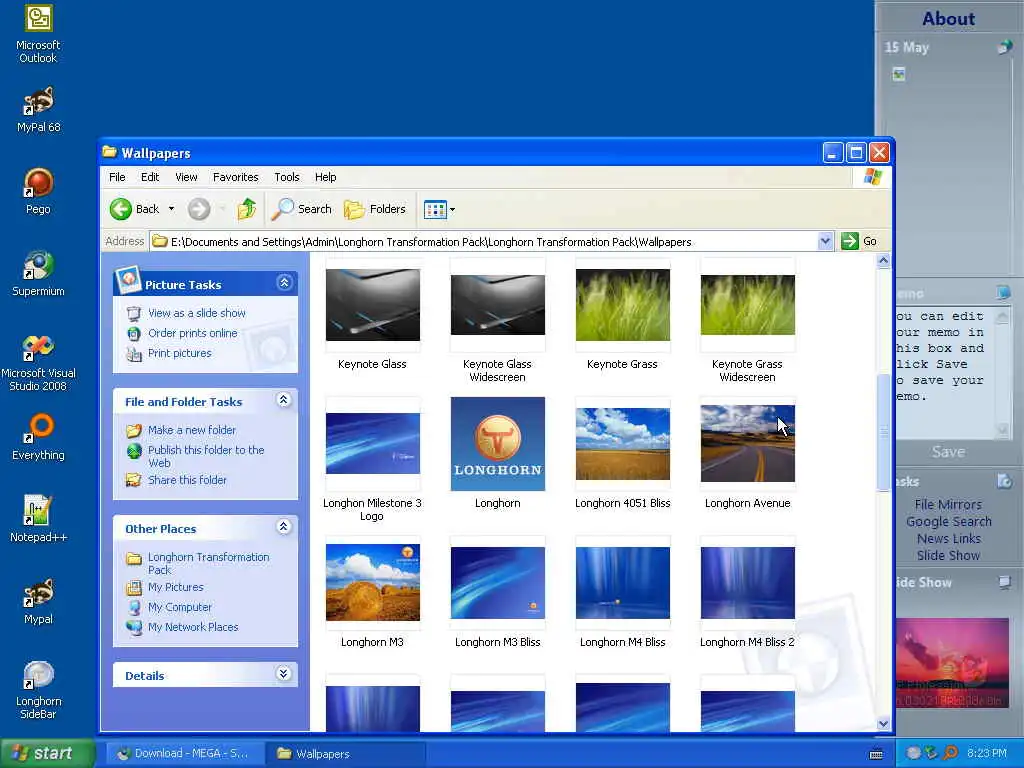Image resolution: width=1024 pixels, height=768 pixels.
Task: Collapse File and Folder Tasks panel
Action: pyautogui.click(x=284, y=400)
